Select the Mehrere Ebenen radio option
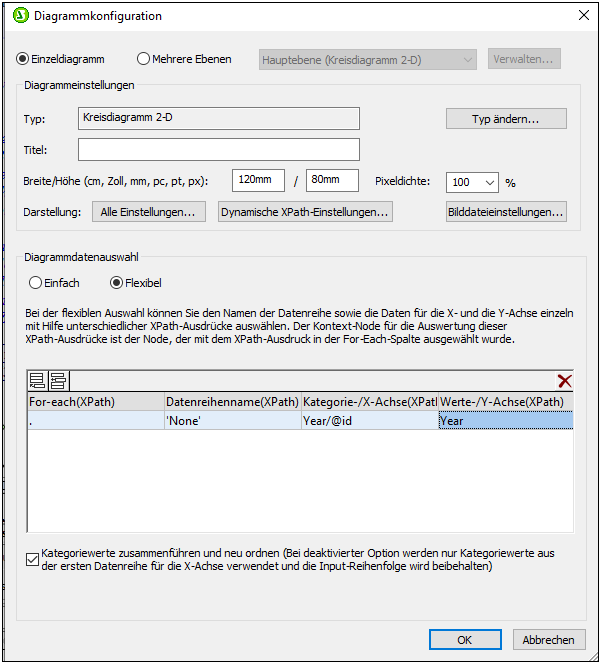Viewport: 601px width, 664px height. coord(144,59)
